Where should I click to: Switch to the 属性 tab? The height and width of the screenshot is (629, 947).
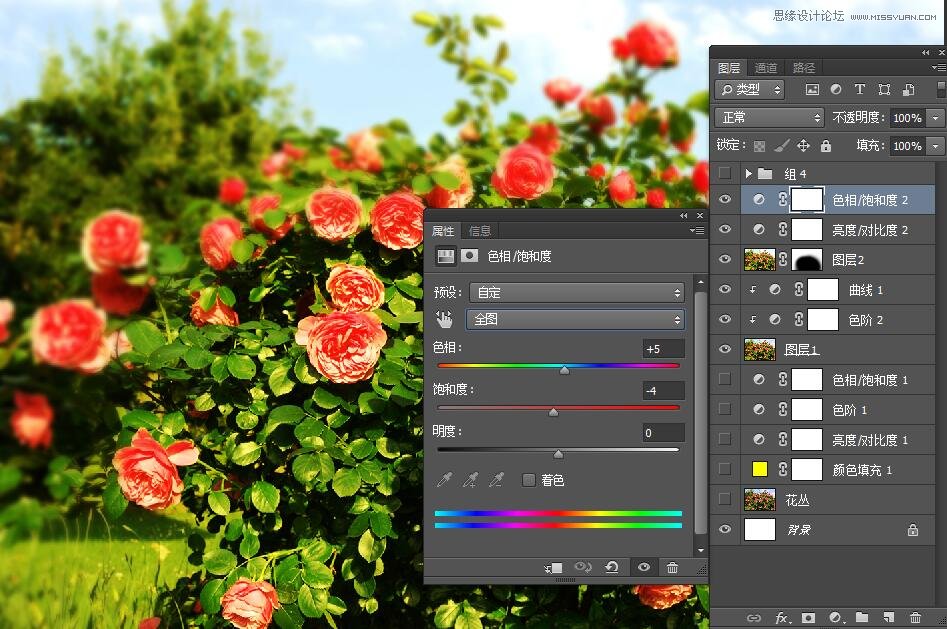point(443,231)
